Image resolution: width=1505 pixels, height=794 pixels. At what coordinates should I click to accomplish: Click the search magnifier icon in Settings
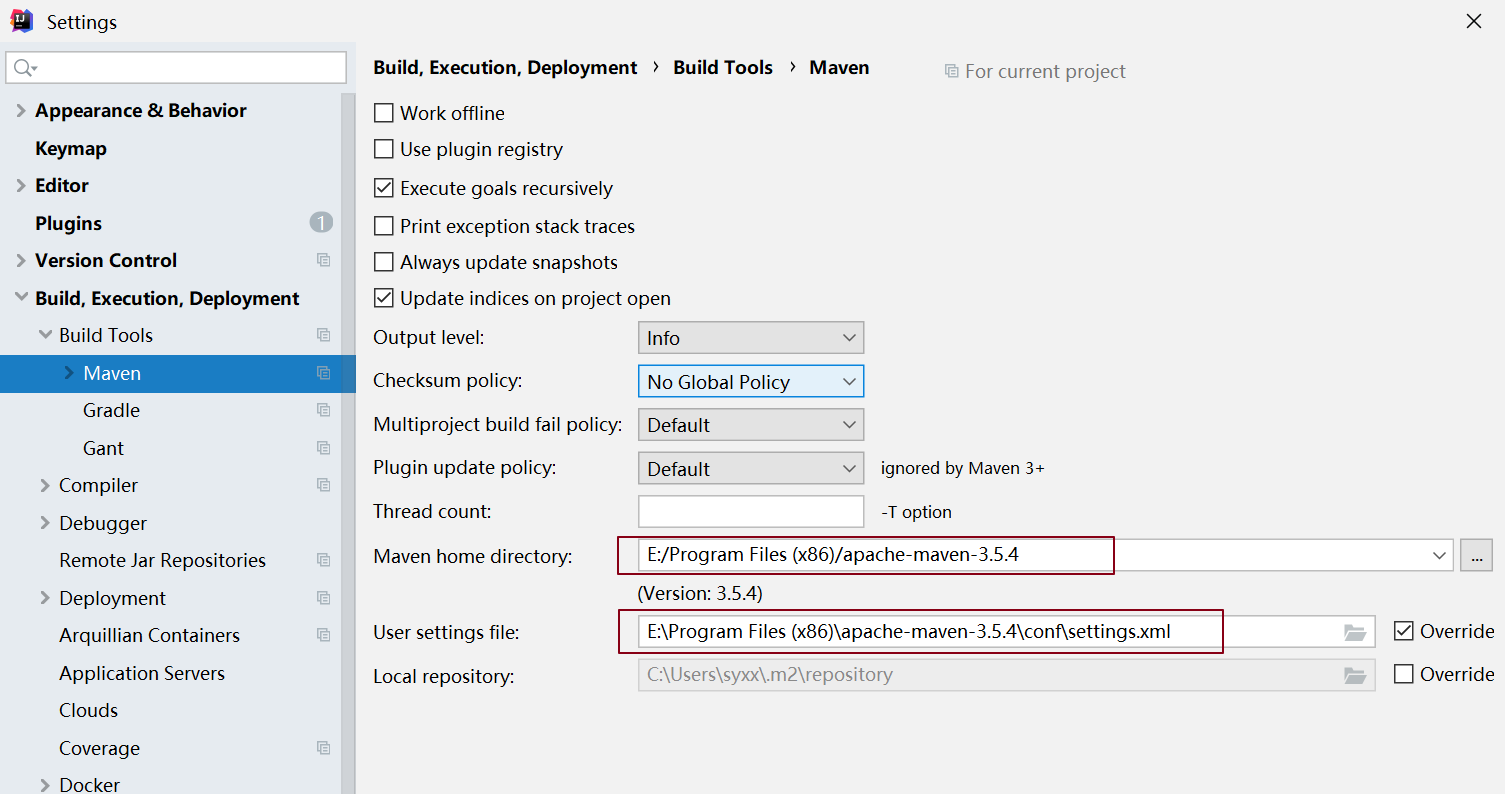tap(24, 68)
